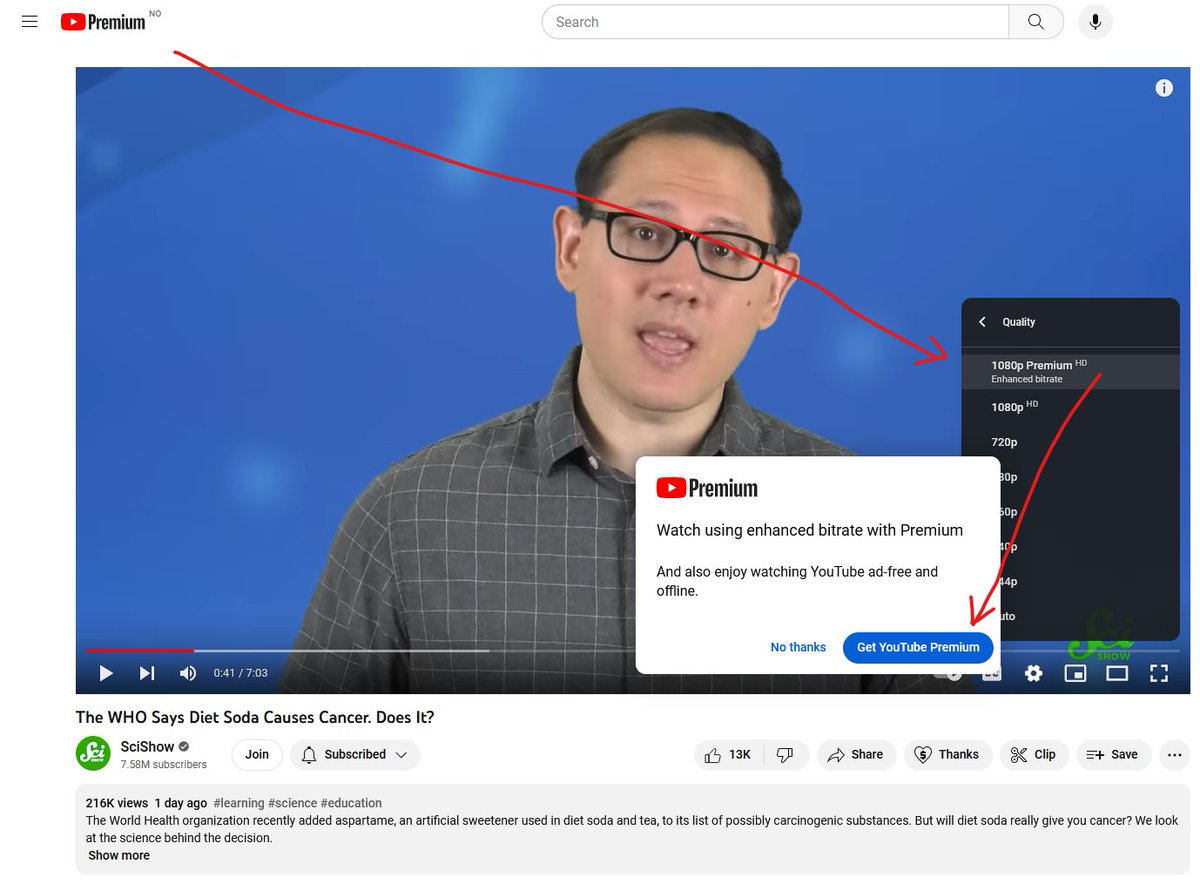Open SciShow channel name link
Screen dimensions: 1200x884
pos(147,746)
